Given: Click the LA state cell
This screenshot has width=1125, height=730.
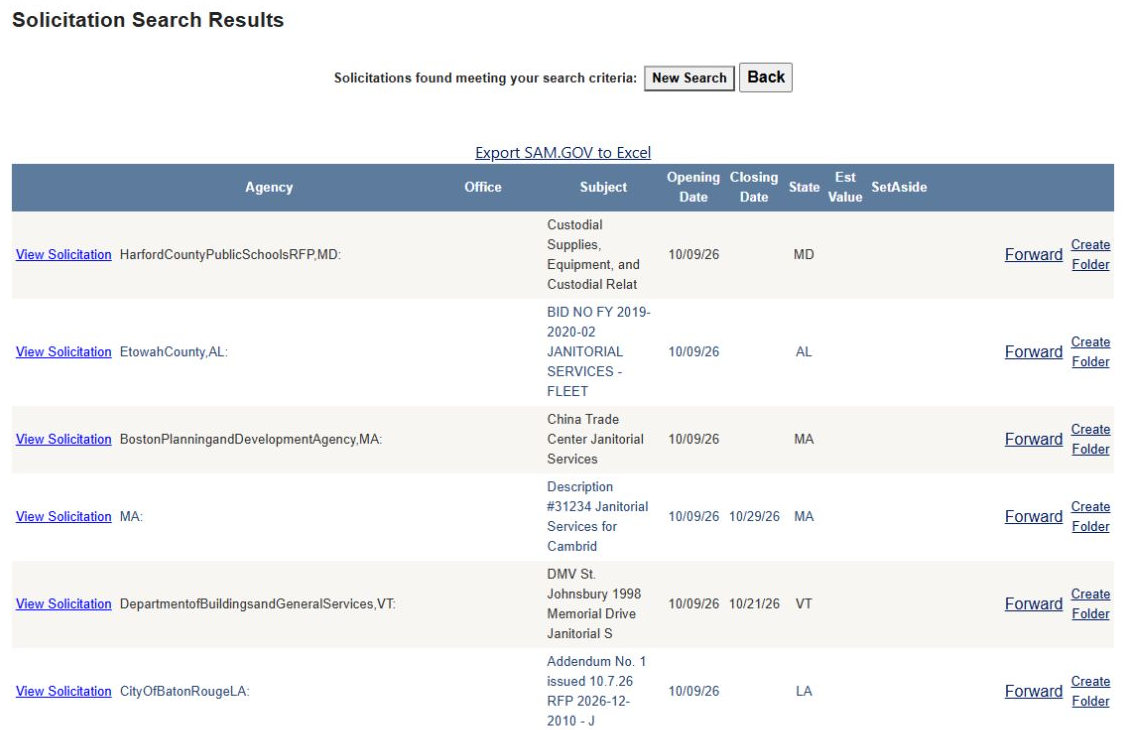Looking at the screenshot, I should click(804, 691).
